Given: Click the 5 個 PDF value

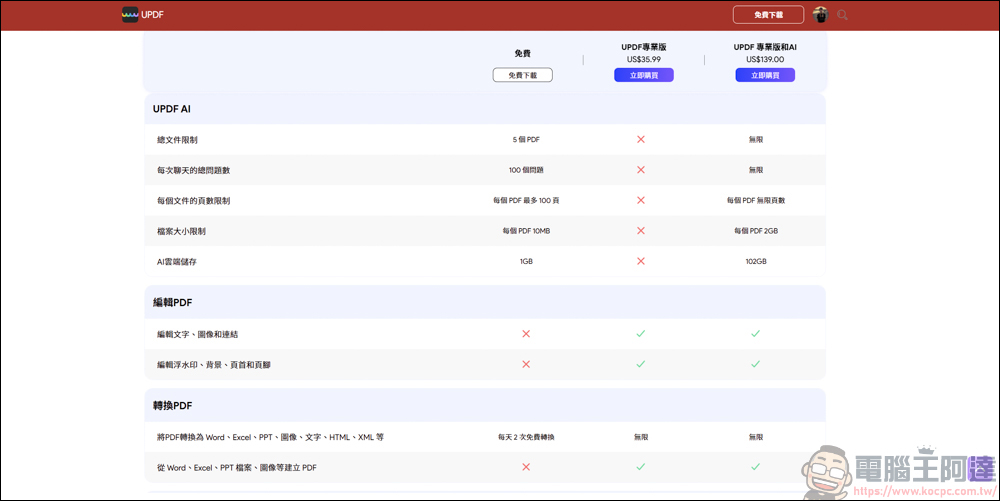Looking at the screenshot, I should click(526, 140).
